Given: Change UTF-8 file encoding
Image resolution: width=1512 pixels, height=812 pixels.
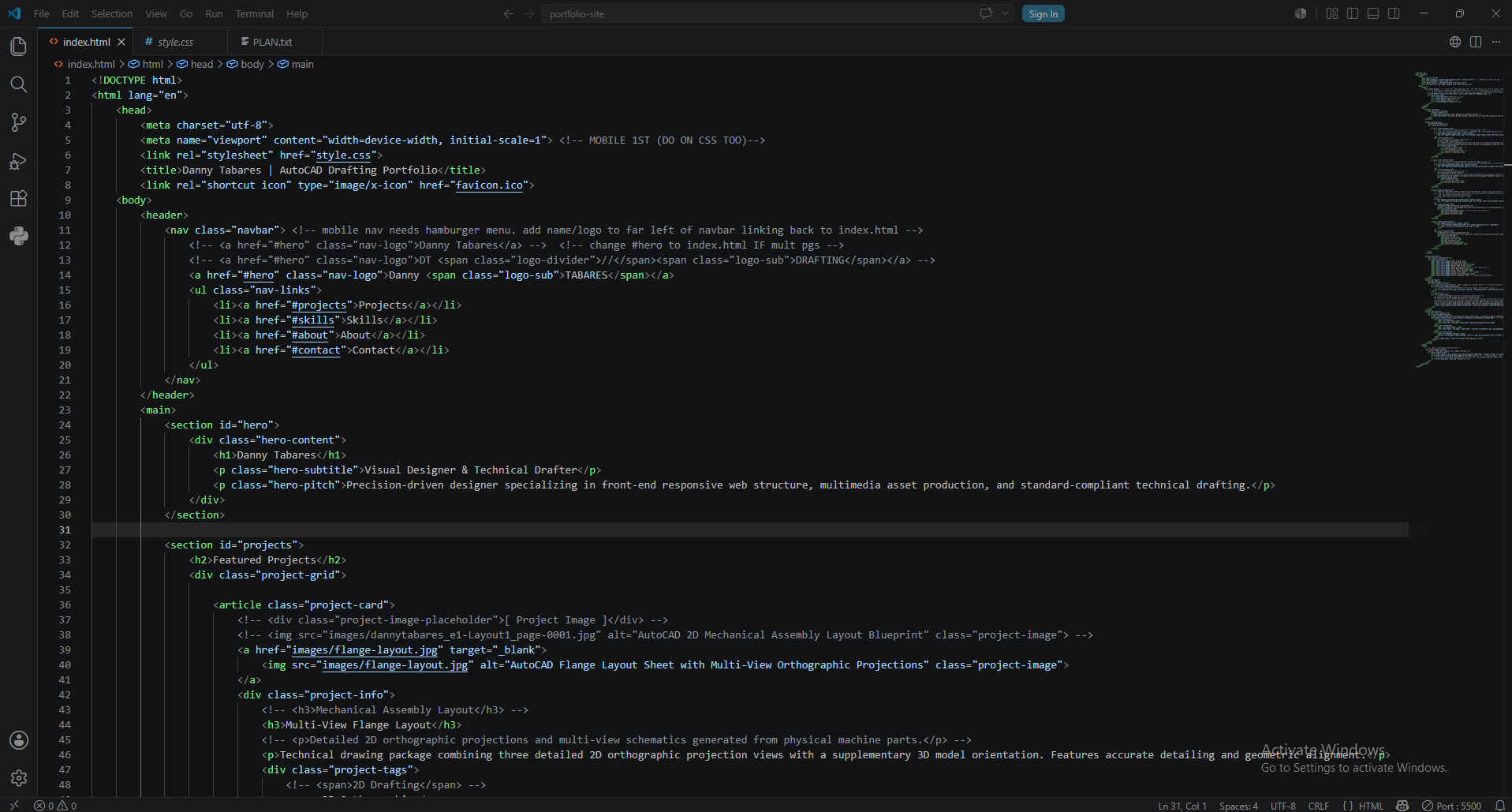Looking at the screenshot, I should point(1283,806).
